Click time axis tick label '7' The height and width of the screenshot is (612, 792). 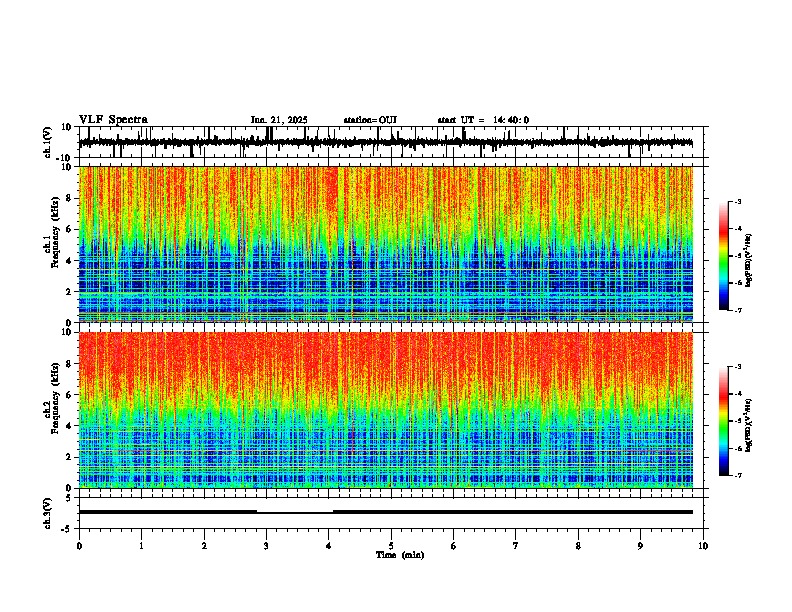tap(516, 546)
